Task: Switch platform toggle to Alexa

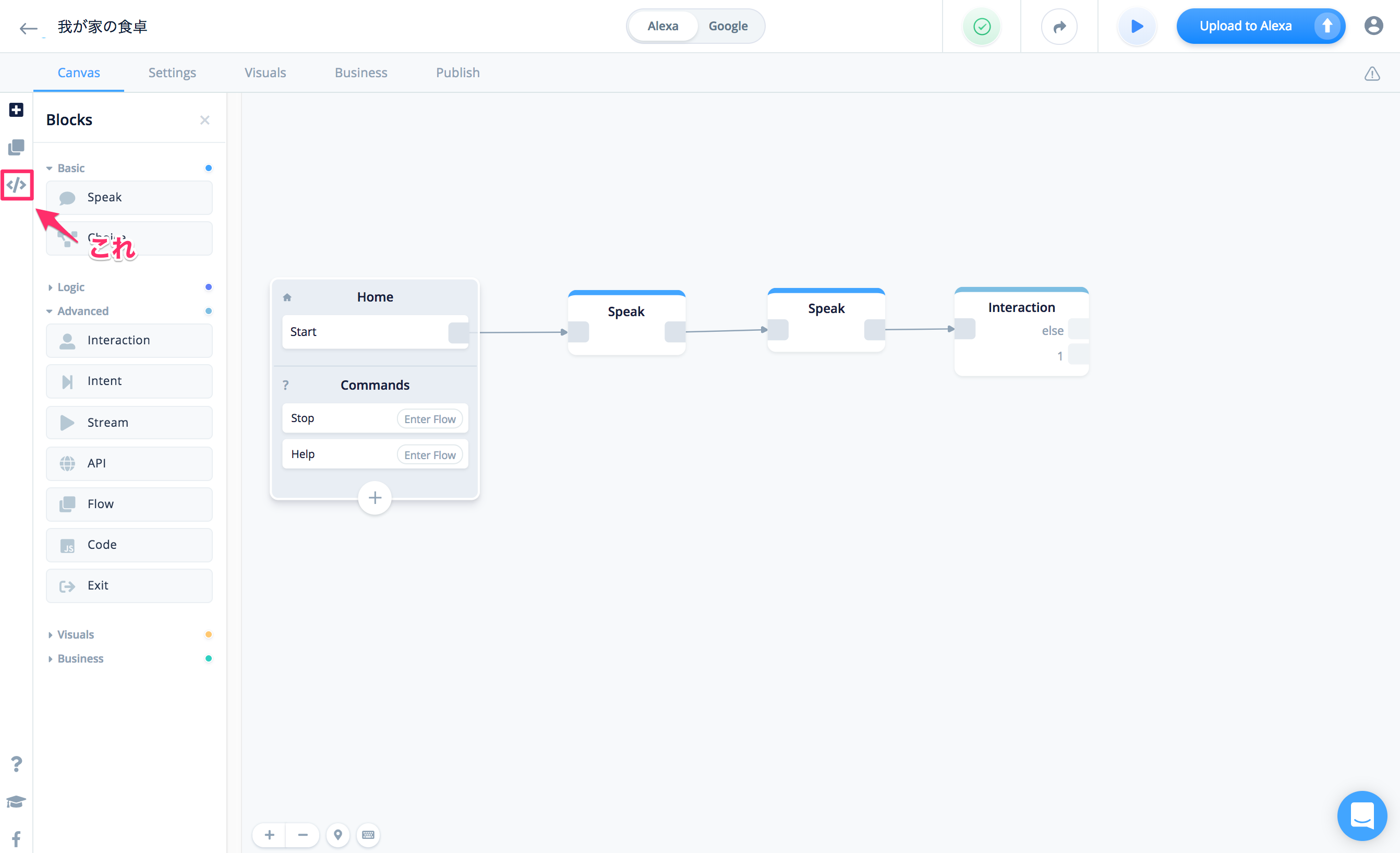Action: (662, 26)
